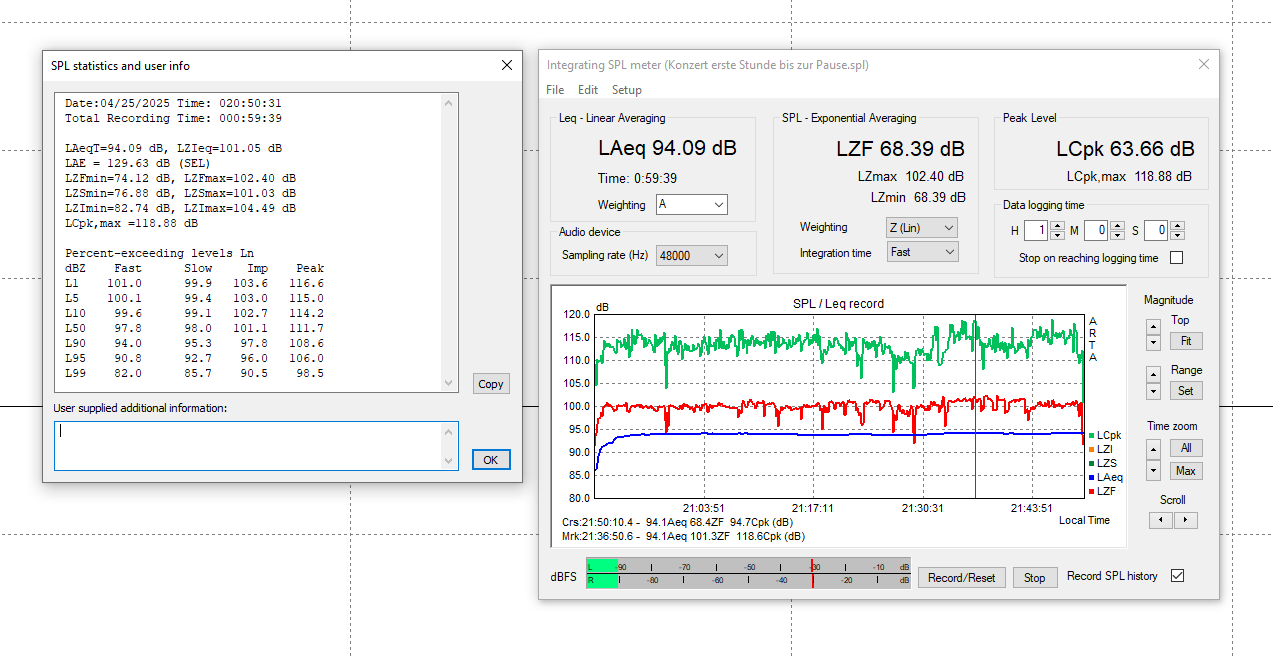Click the All time zoom button
1273x658 pixels.
[x=1186, y=448]
